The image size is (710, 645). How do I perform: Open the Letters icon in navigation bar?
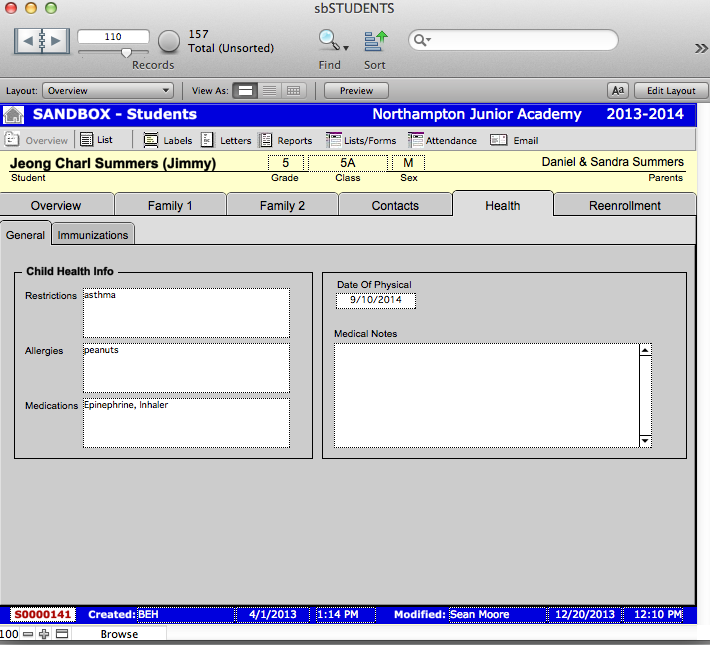(208, 140)
